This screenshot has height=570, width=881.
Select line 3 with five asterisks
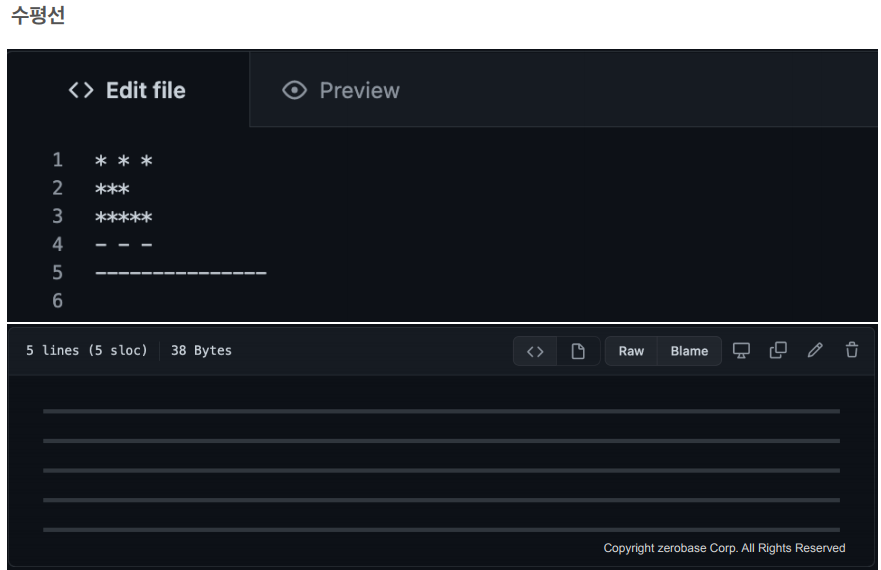point(124,217)
